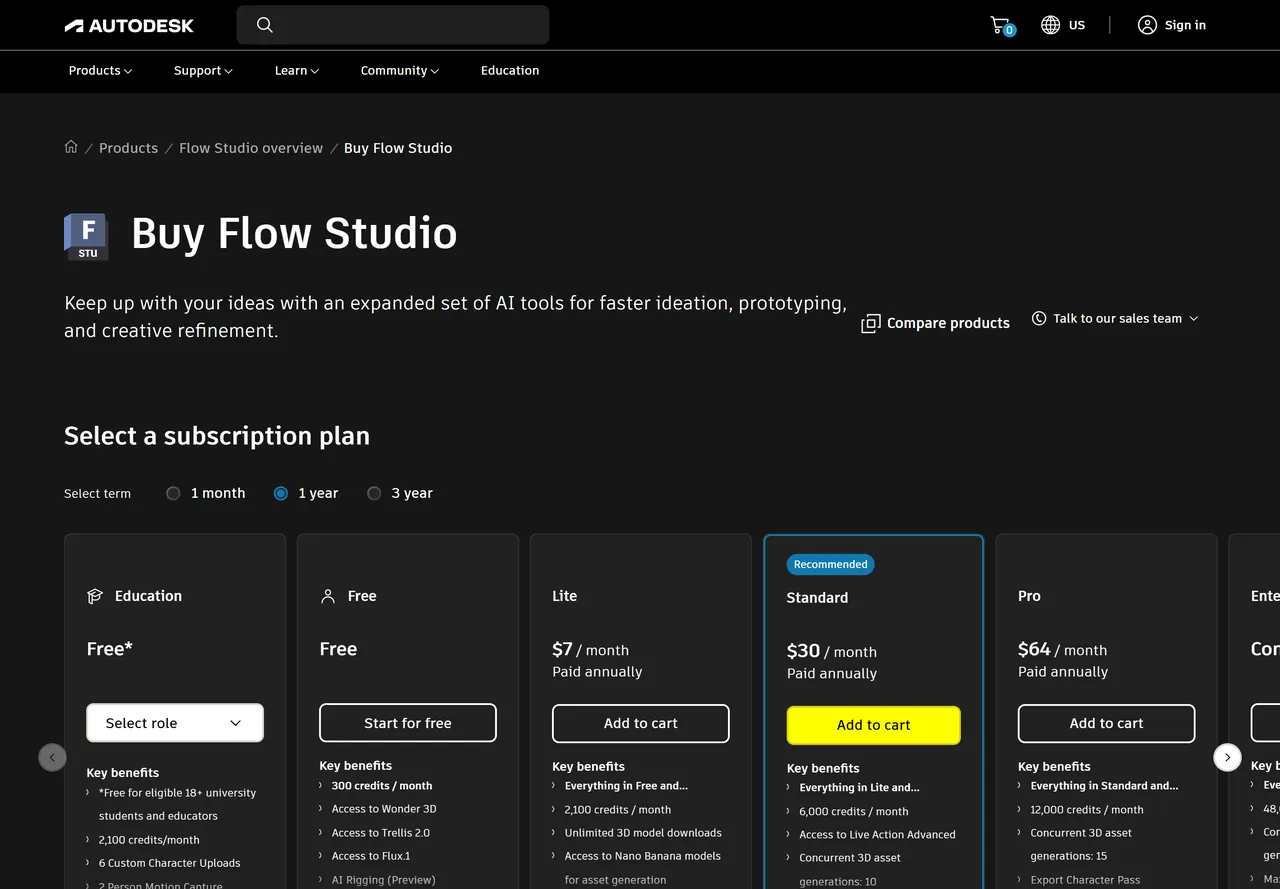Viewport: 1280px width, 889px height.
Task: Click the Lite plan title
Action: (x=564, y=596)
